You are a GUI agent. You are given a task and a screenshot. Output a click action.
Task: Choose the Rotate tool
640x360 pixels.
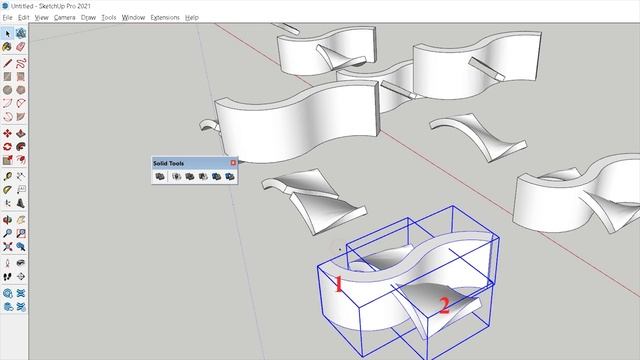coord(7,147)
